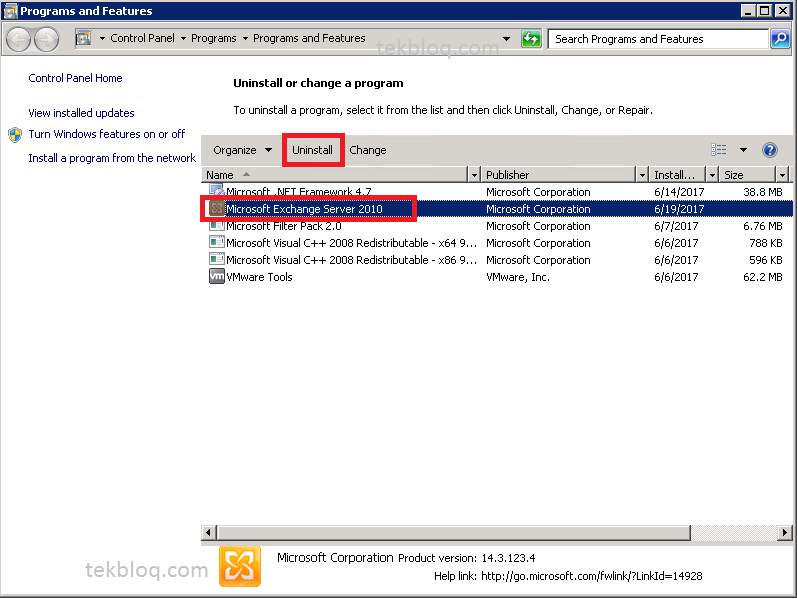Viewport: 797px width, 599px height.
Task: Click the 6/19/2017 install date cell
Action: point(679,209)
